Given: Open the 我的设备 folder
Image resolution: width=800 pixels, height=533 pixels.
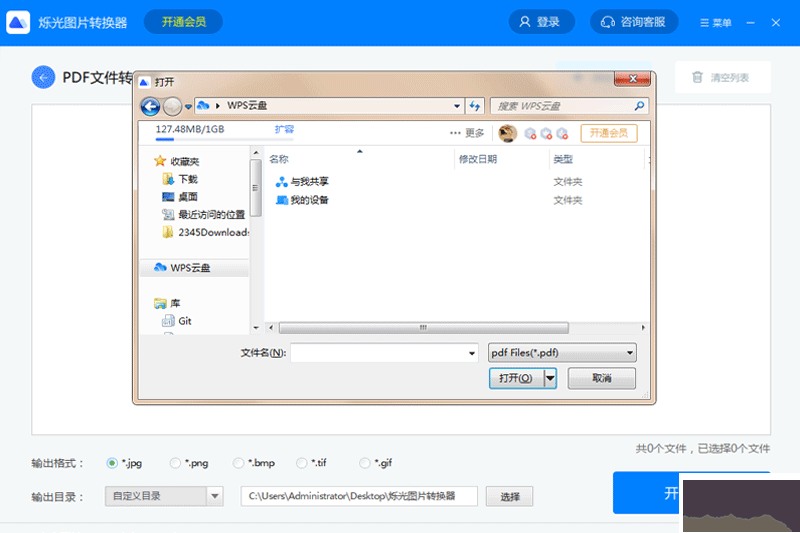Looking at the screenshot, I should pyautogui.click(x=302, y=200).
